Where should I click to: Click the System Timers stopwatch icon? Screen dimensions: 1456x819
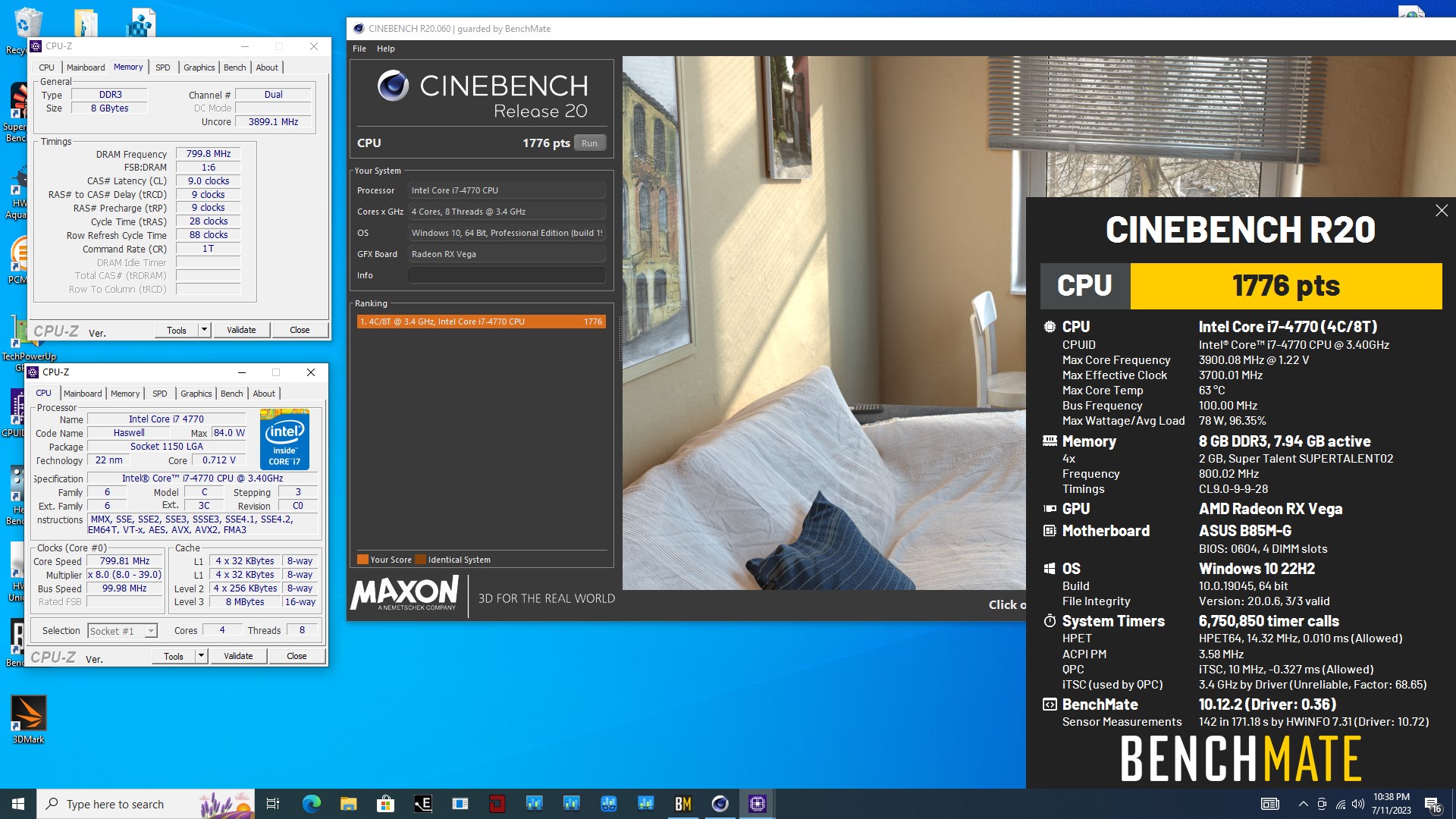1050,621
